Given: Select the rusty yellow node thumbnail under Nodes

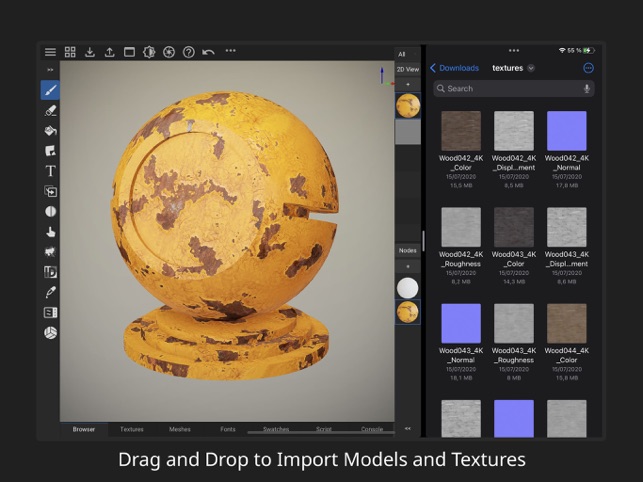Looking at the screenshot, I should 408,312.
